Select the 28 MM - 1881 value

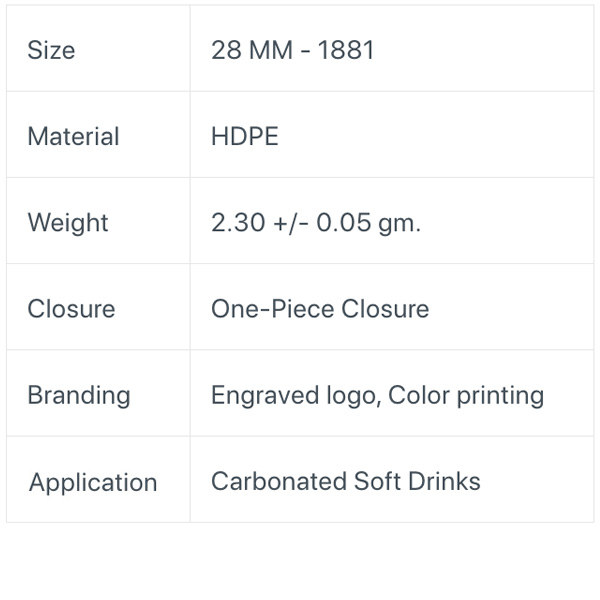tap(292, 50)
